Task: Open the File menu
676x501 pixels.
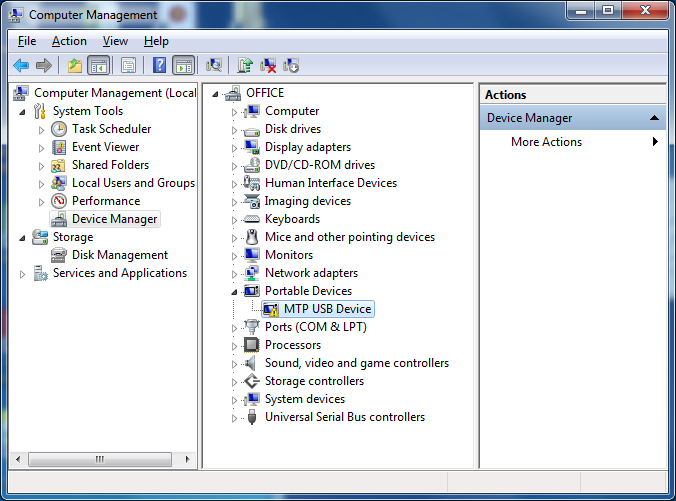Action: (27, 41)
